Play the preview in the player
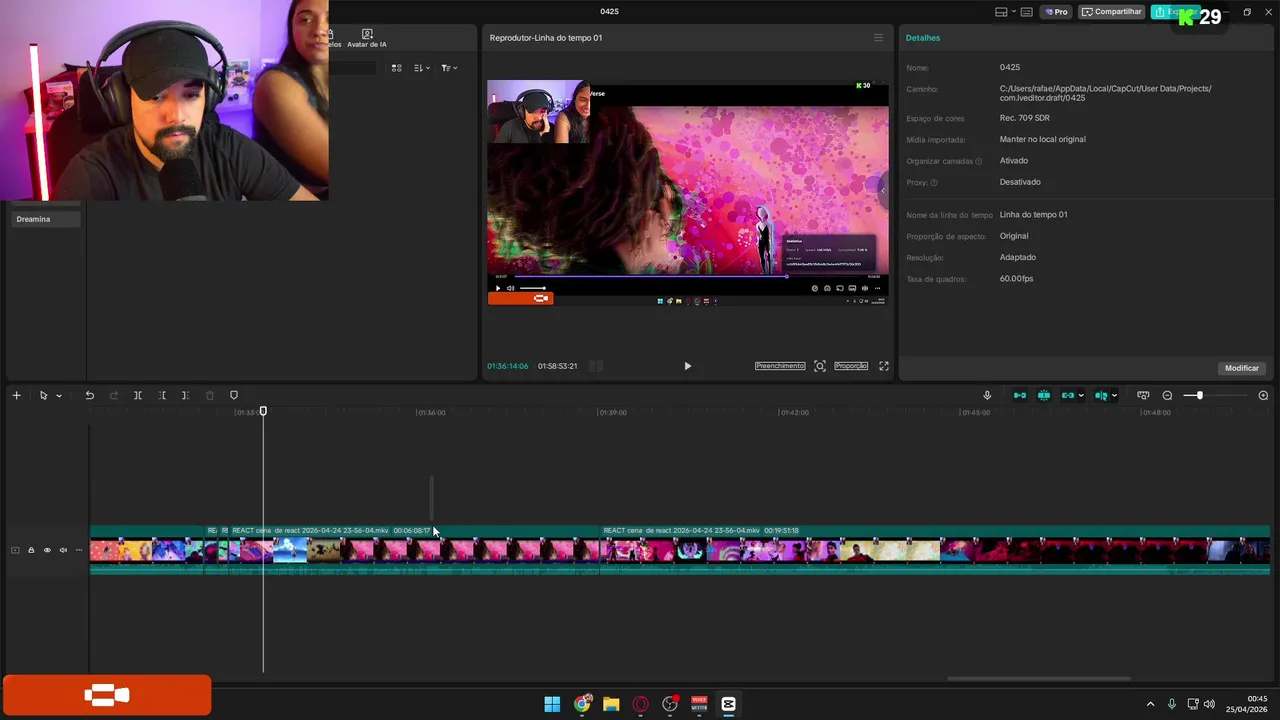The width and height of the screenshot is (1280, 720). tap(687, 366)
